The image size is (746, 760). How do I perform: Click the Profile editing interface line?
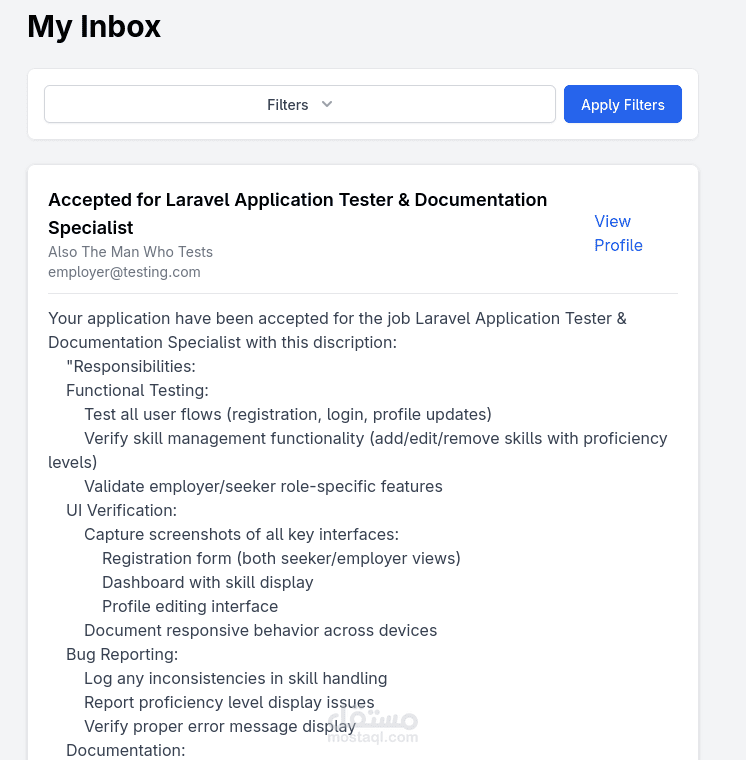(190, 606)
